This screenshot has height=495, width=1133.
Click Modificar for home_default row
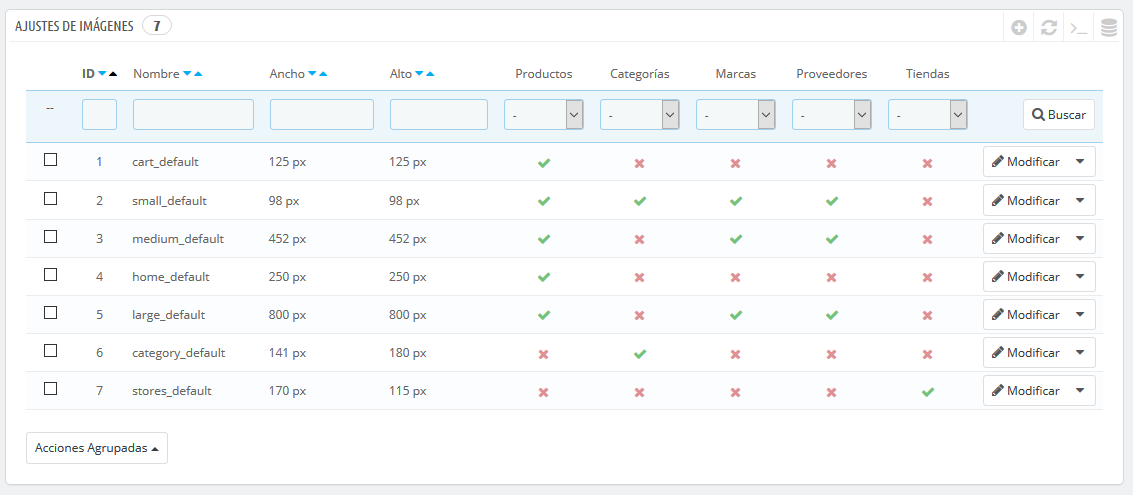tap(1026, 277)
